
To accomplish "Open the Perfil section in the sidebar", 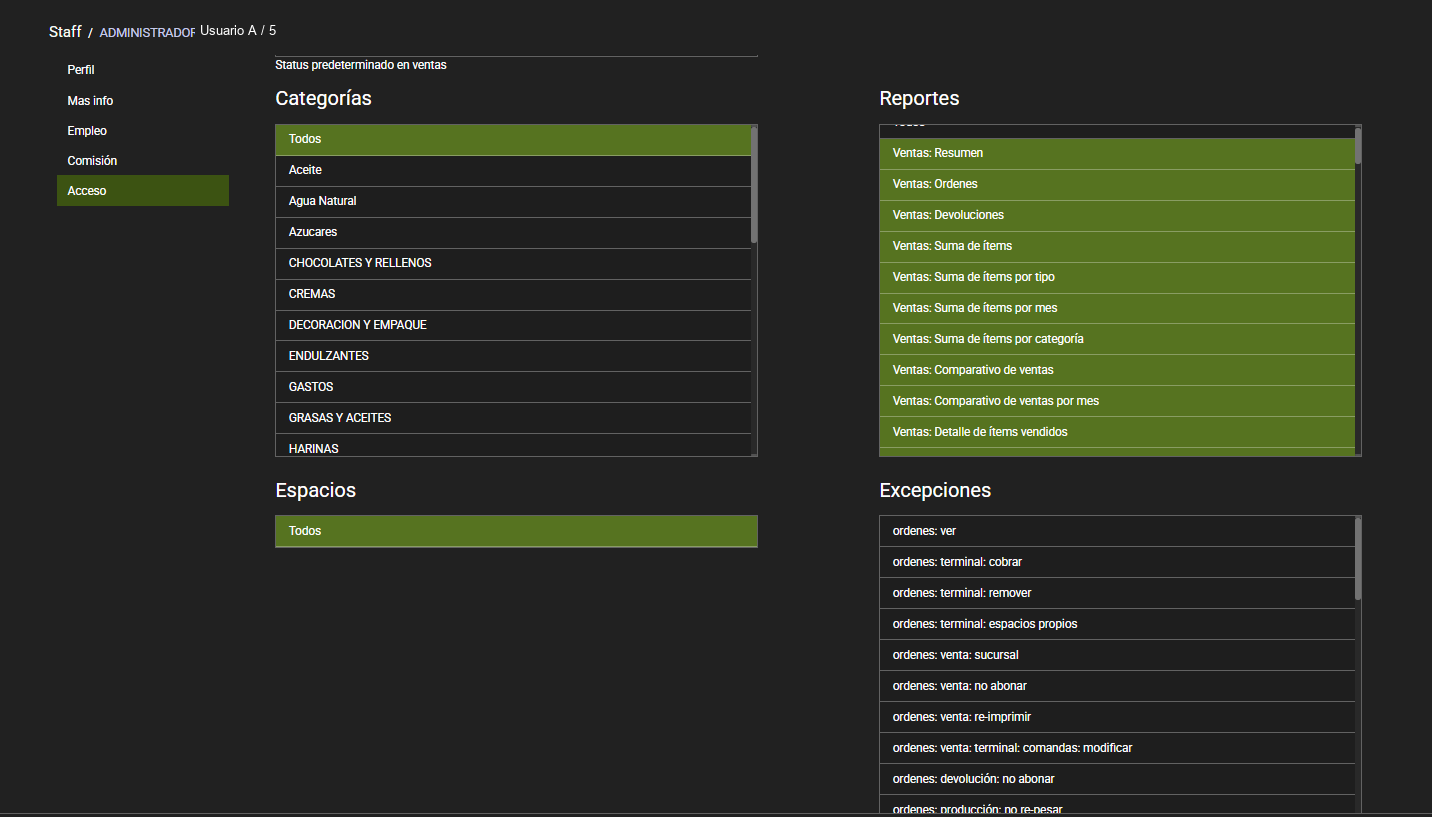I will click(x=143, y=70).
